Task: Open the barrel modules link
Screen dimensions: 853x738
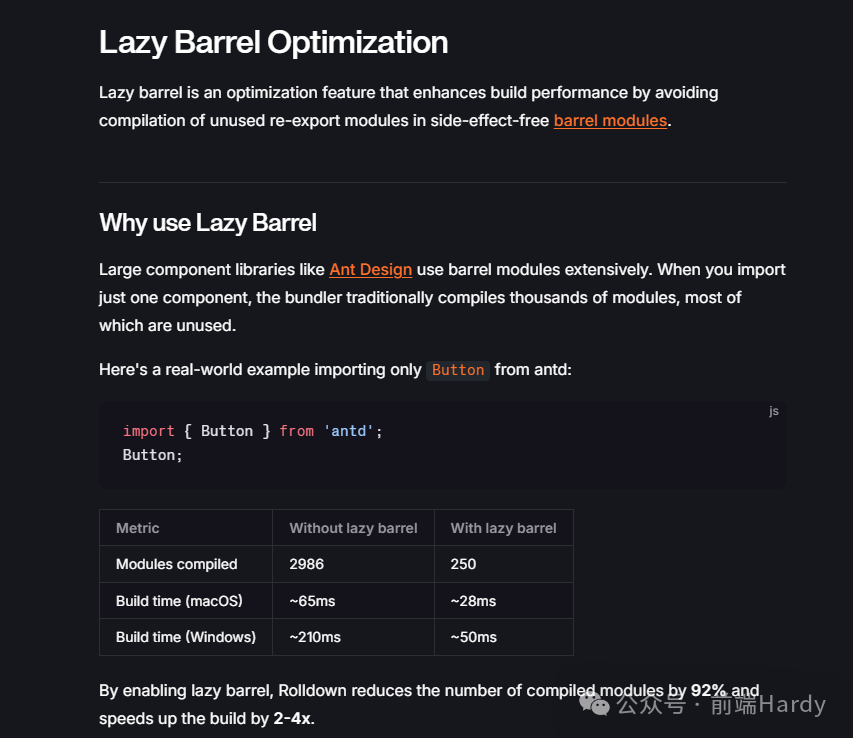Action: pos(610,121)
